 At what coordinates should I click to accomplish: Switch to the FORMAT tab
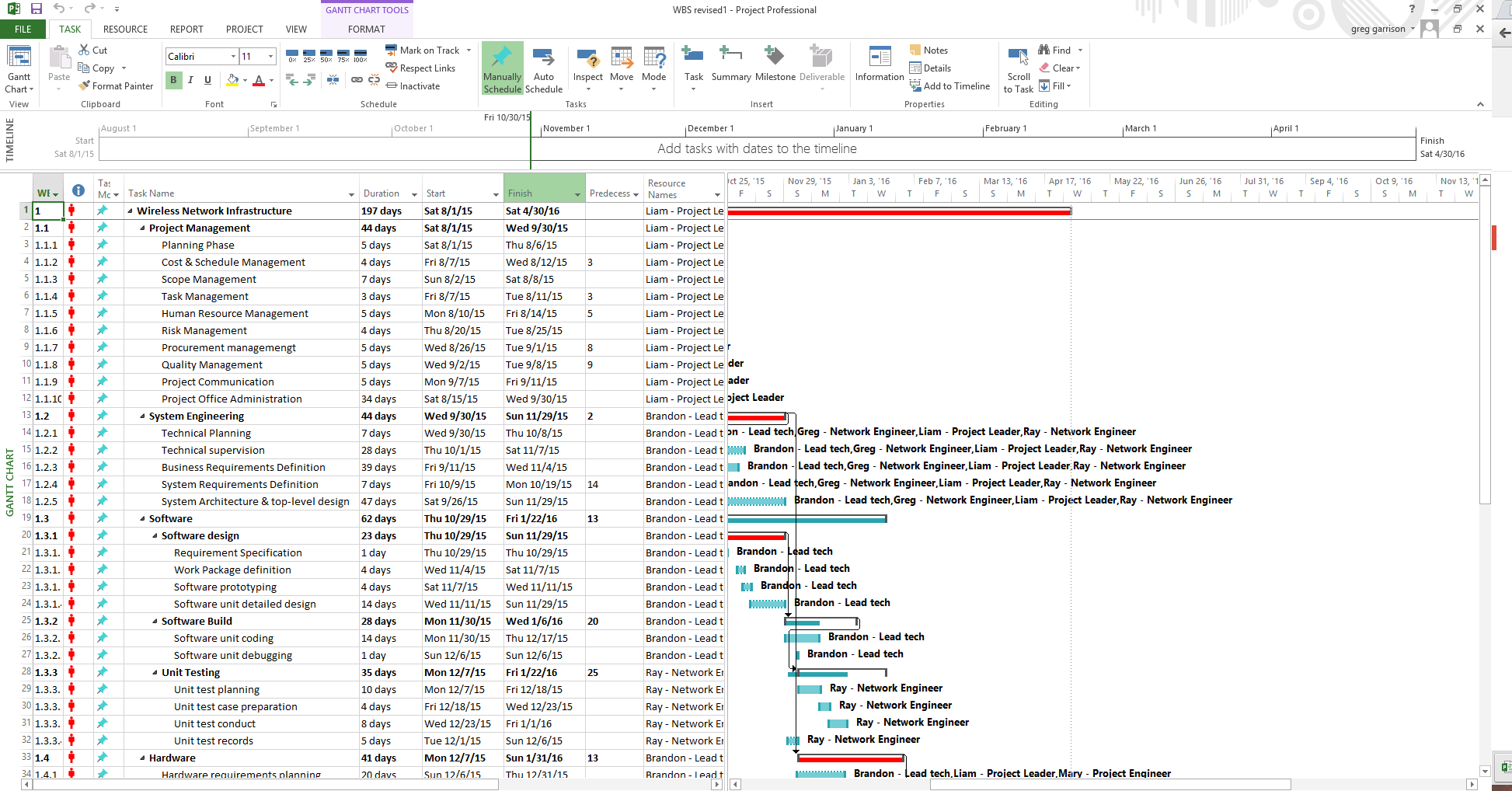(x=367, y=30)
